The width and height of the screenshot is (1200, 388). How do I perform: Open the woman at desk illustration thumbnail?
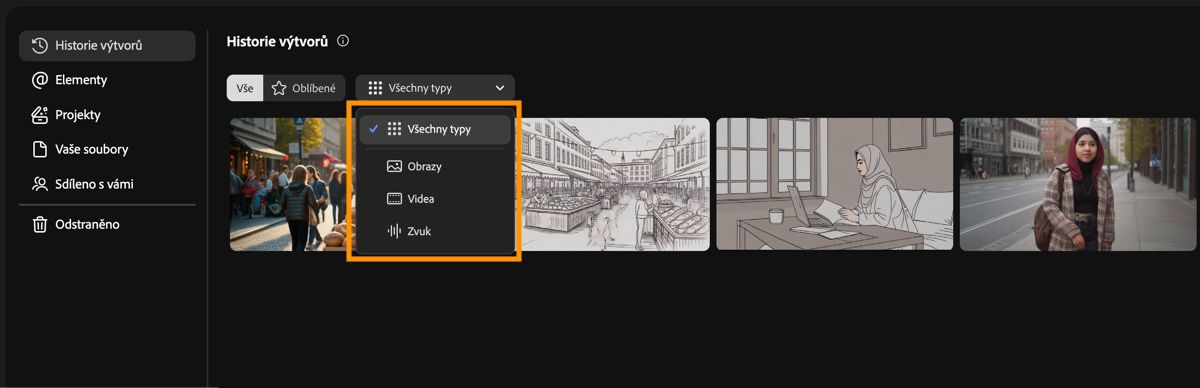(834, 184)
